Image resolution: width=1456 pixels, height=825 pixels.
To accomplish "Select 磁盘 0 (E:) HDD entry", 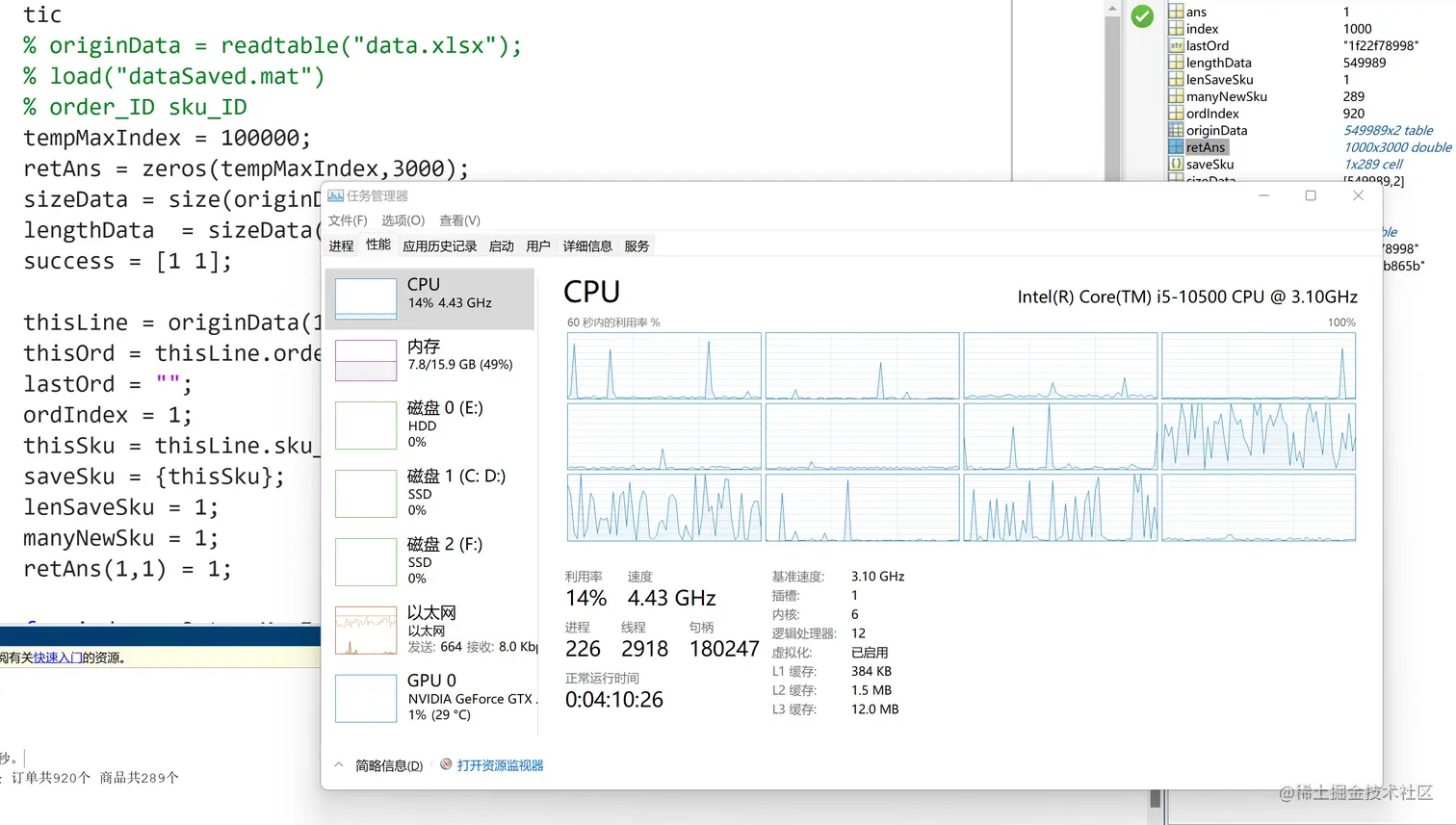I will click(429, 425).
